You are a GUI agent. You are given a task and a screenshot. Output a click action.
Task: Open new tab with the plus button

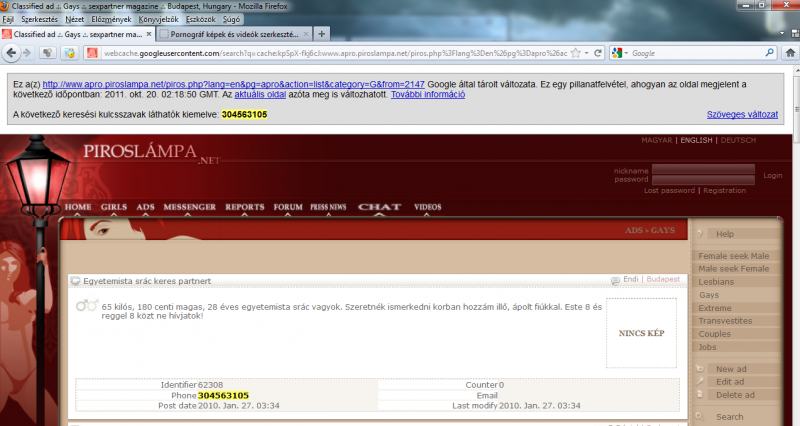pos(321,34)
